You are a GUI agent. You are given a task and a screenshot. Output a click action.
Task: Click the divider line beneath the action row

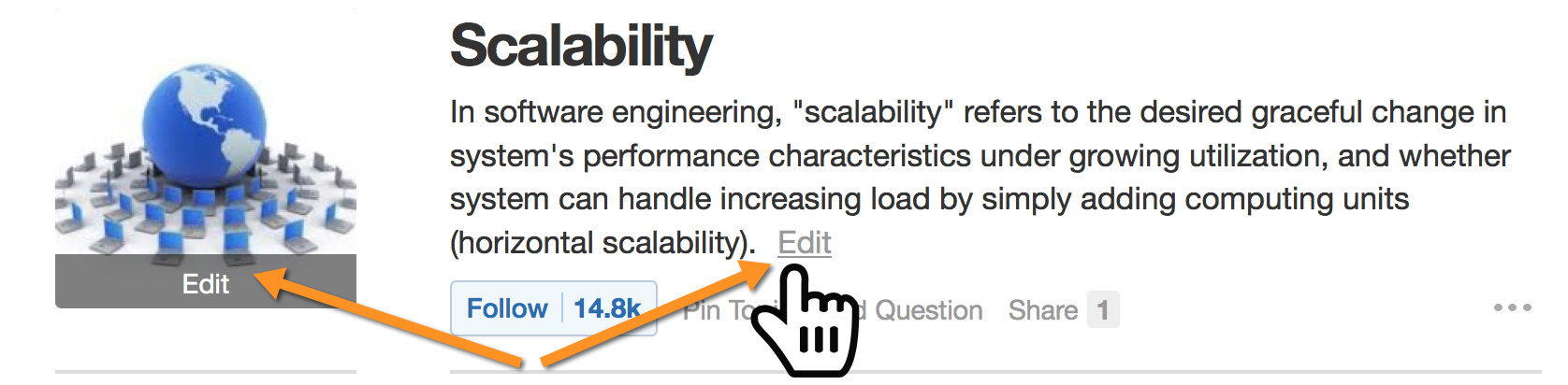(995, 372)
